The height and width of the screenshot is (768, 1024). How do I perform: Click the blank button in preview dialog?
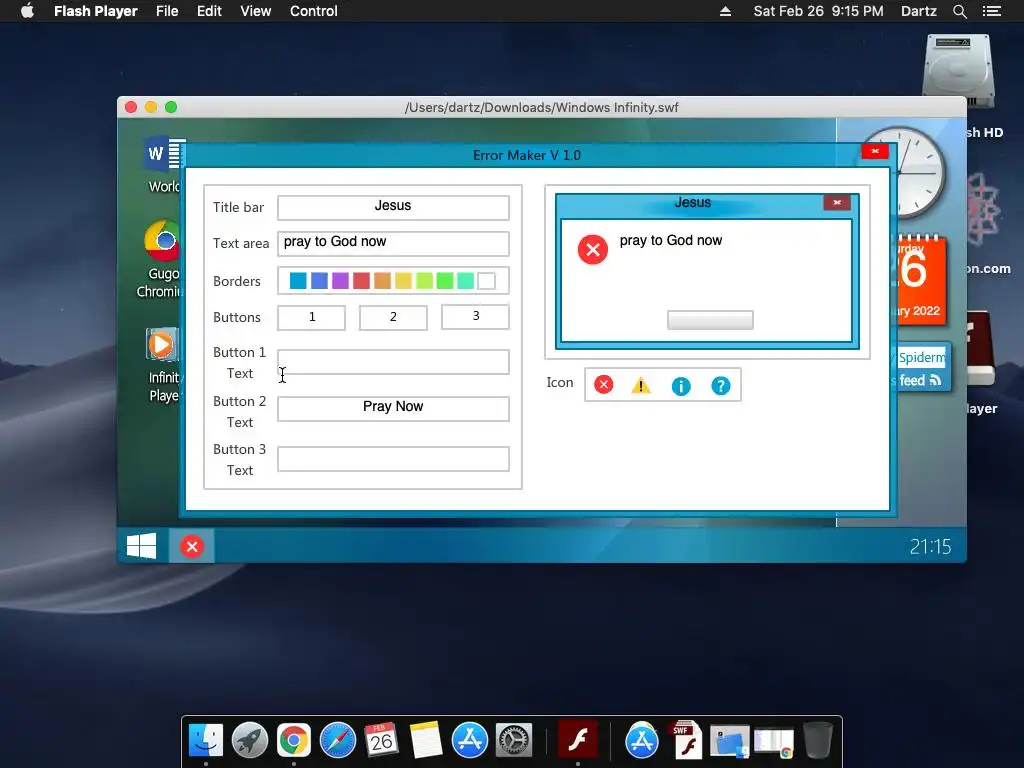click(x=710, y=320)
